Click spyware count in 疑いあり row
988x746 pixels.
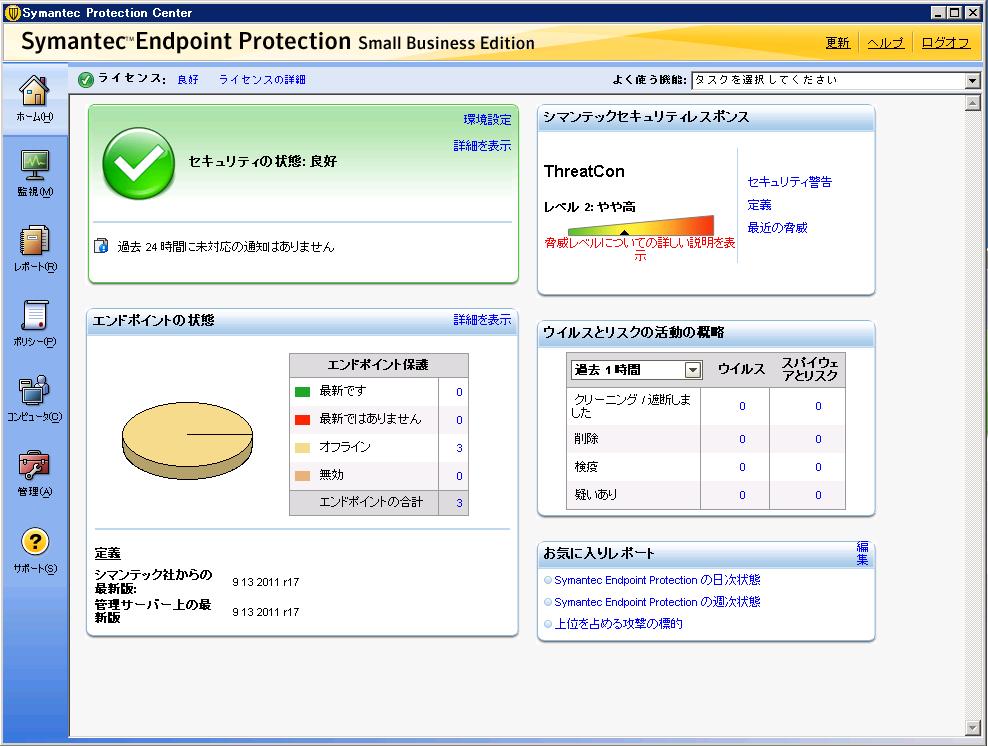(819, 495)
